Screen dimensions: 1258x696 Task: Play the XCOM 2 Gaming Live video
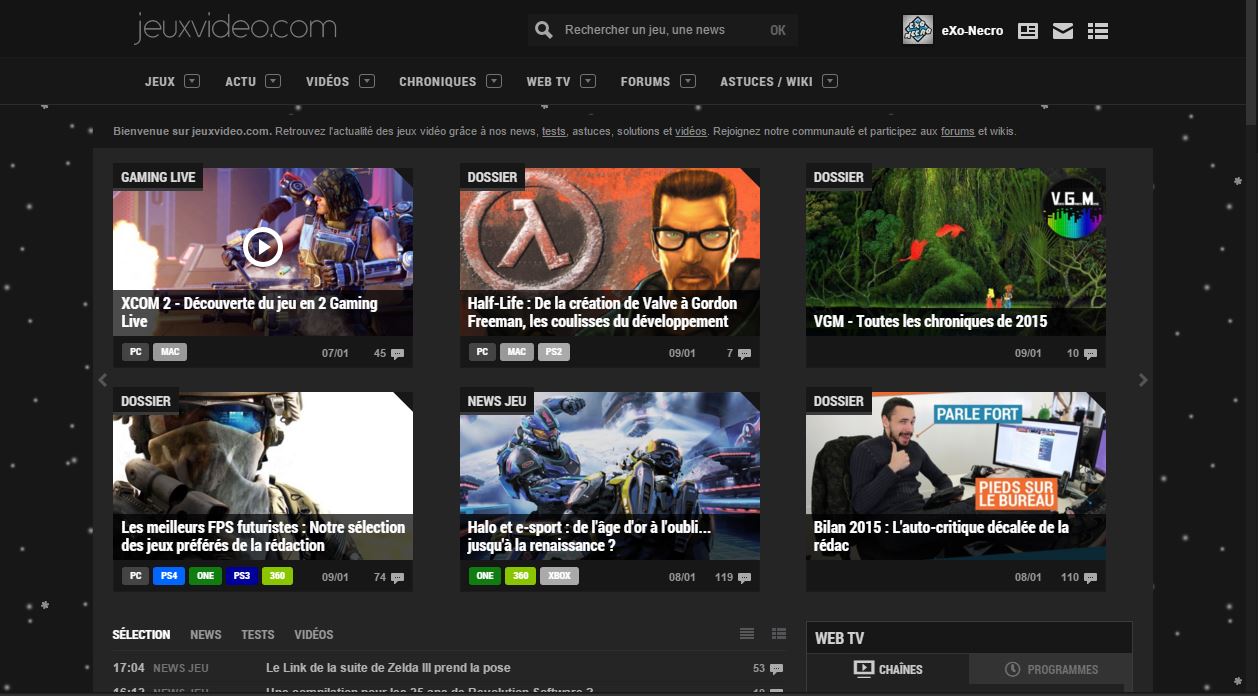point(263,245)
